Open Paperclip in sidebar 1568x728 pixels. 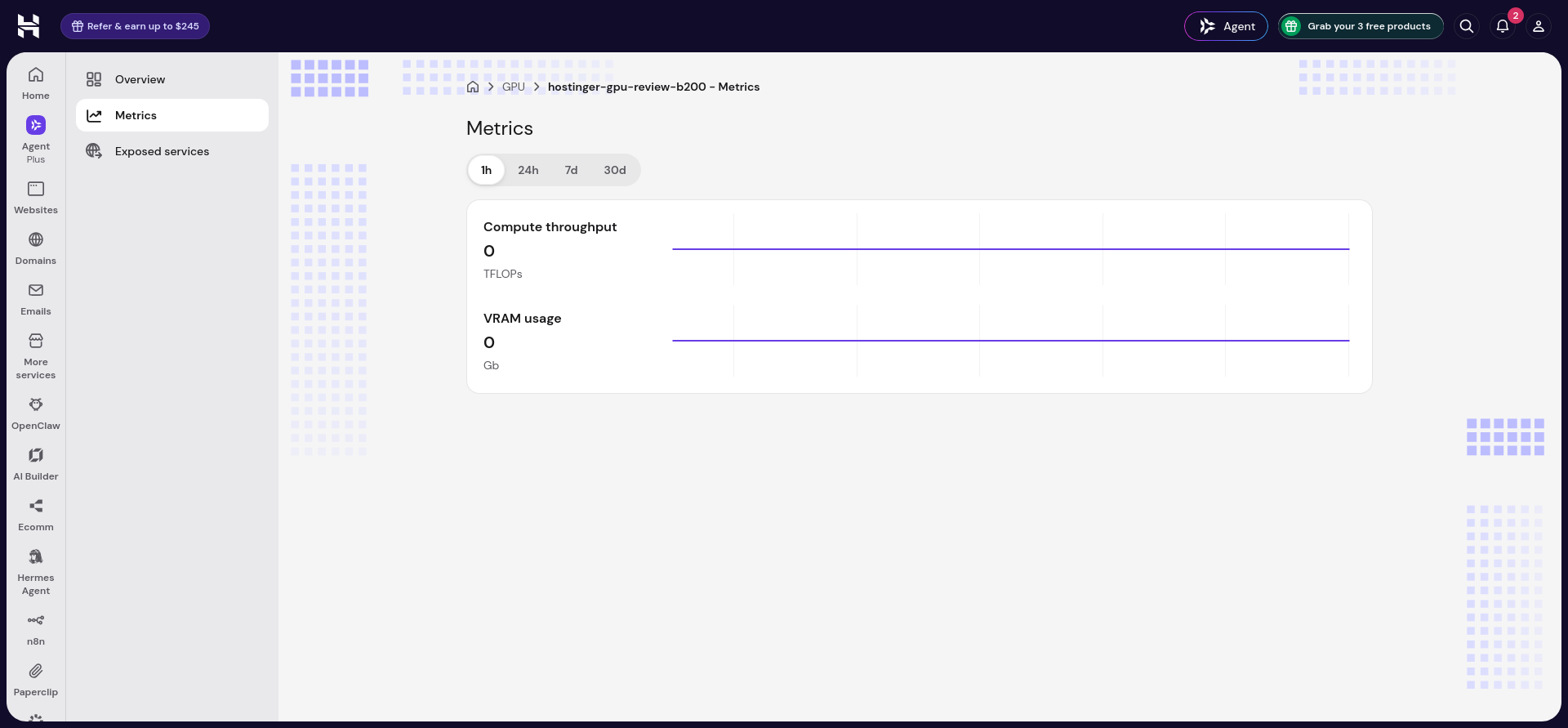pyautogui.click(x=36, y=680)
